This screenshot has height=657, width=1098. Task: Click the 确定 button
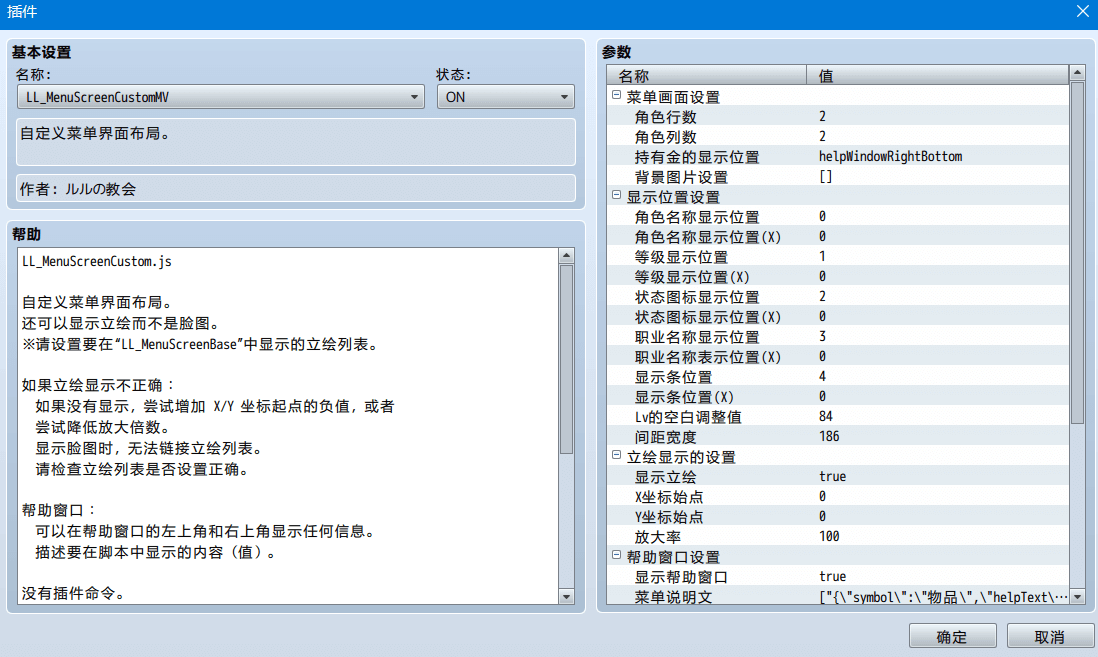pyautogui.click(x=952, y=636)
